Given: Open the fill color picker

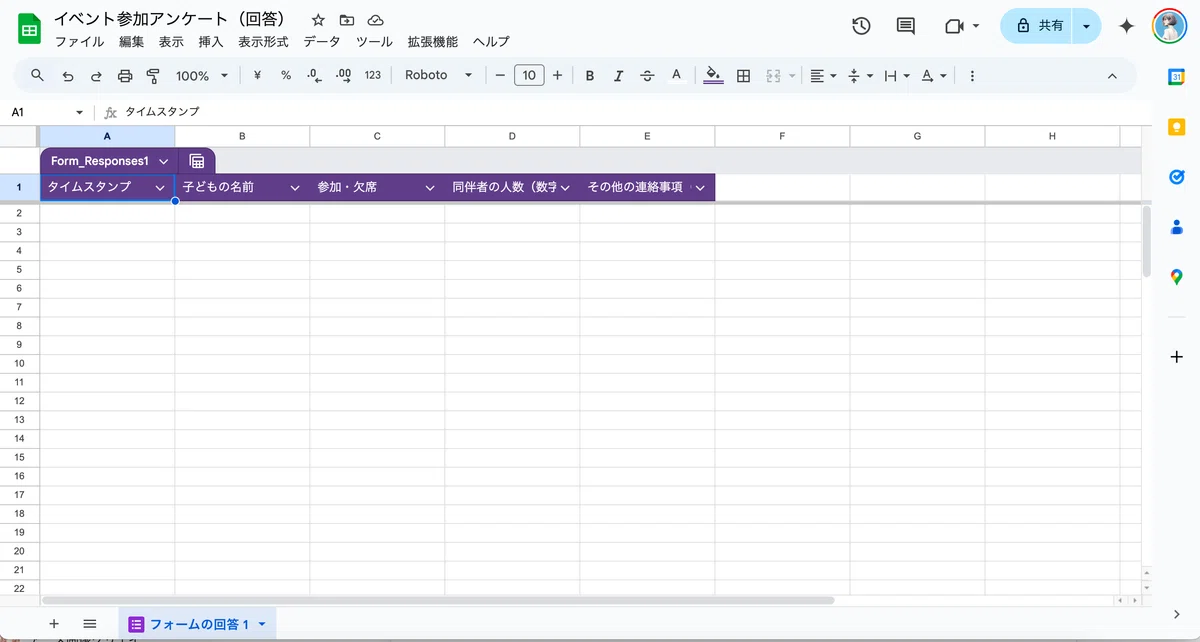Looking at the screenshot, I should [x=713, y=75].
